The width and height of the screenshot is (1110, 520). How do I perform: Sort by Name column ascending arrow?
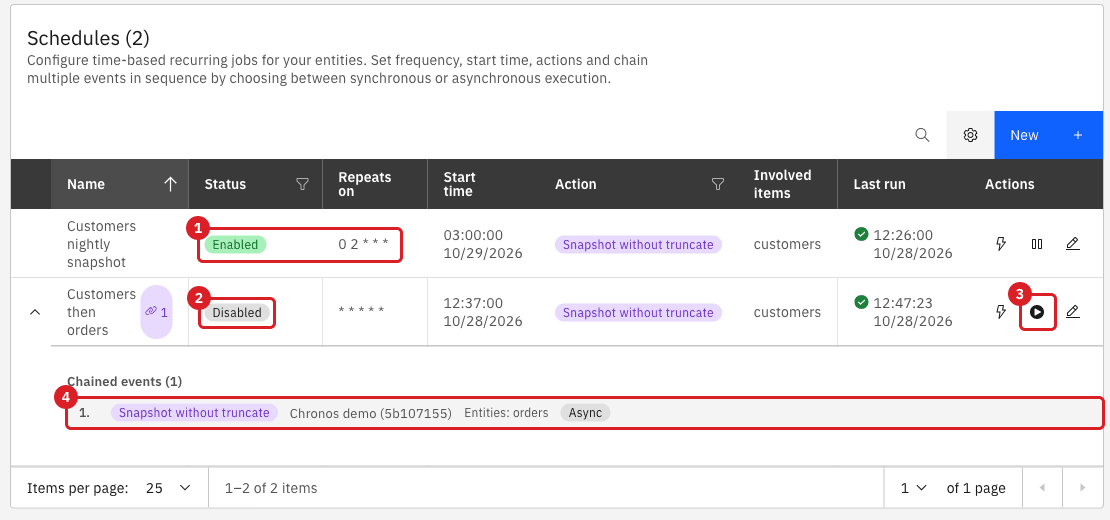click(170, 184)
